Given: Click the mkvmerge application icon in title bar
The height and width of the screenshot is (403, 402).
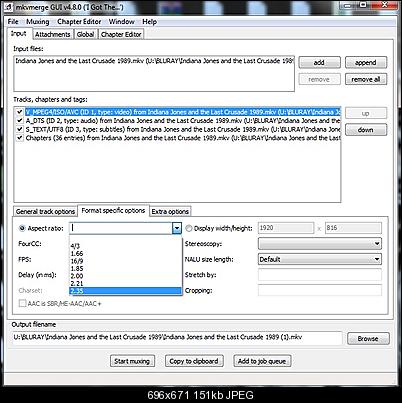Looking at the screenshot, I should tap(9, 7).
